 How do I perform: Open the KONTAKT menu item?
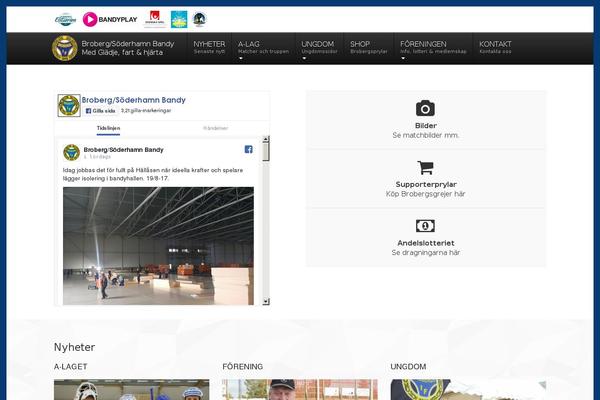click(495, 47)
